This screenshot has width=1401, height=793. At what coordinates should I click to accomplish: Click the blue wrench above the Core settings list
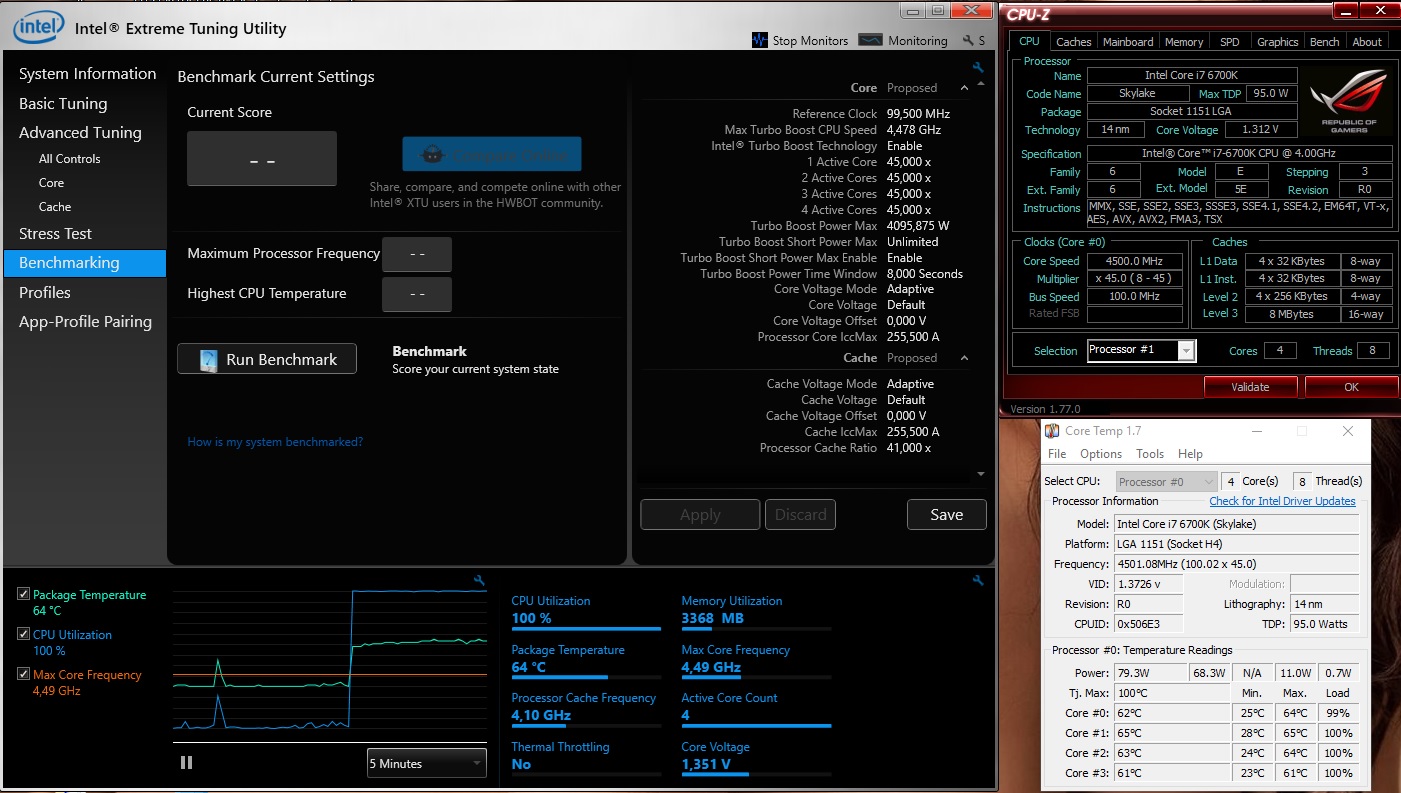click(x=978, y=67)
